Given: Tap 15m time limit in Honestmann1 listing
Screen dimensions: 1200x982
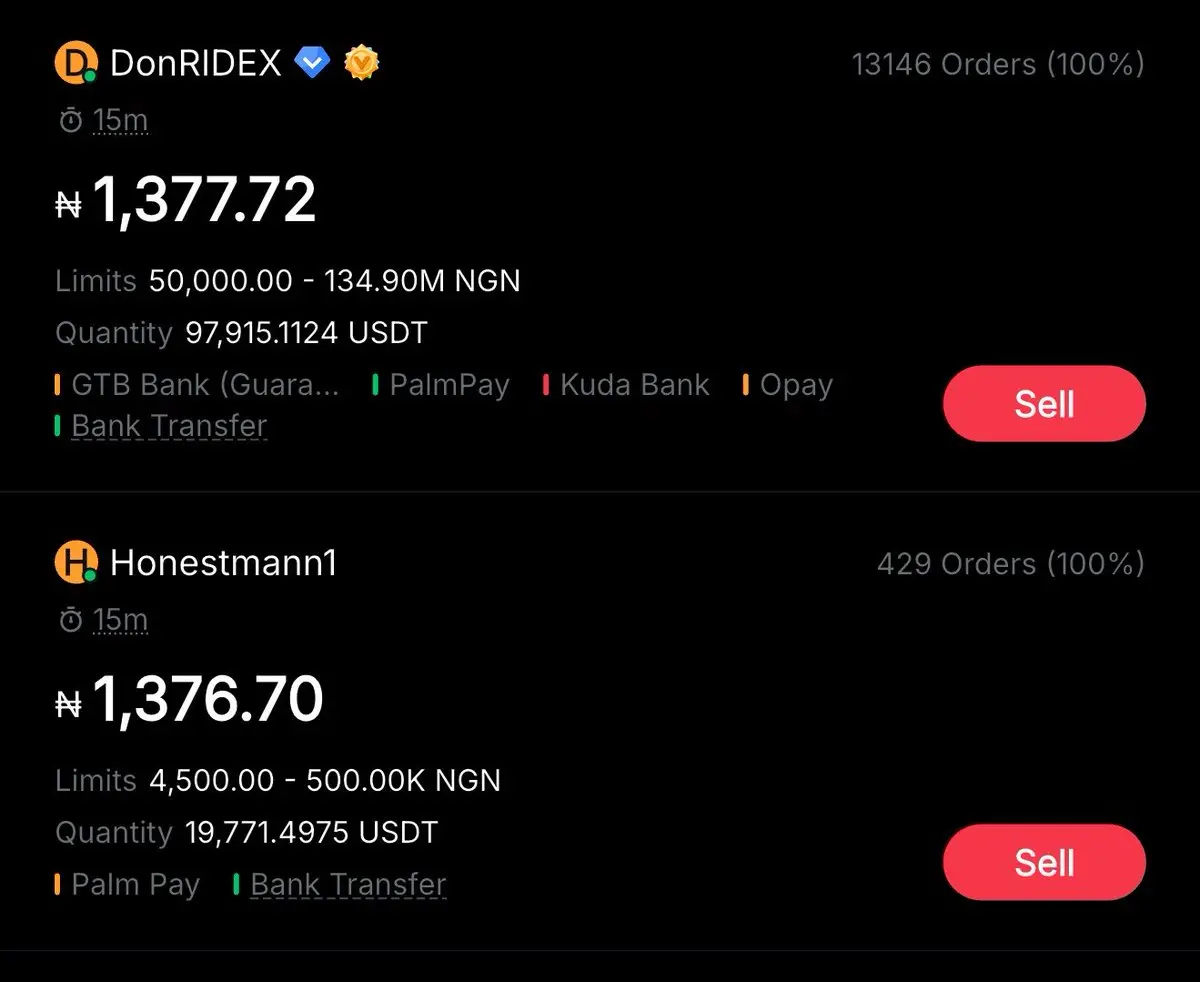Looking at the screenshot, I should click(x=120, y=621).
